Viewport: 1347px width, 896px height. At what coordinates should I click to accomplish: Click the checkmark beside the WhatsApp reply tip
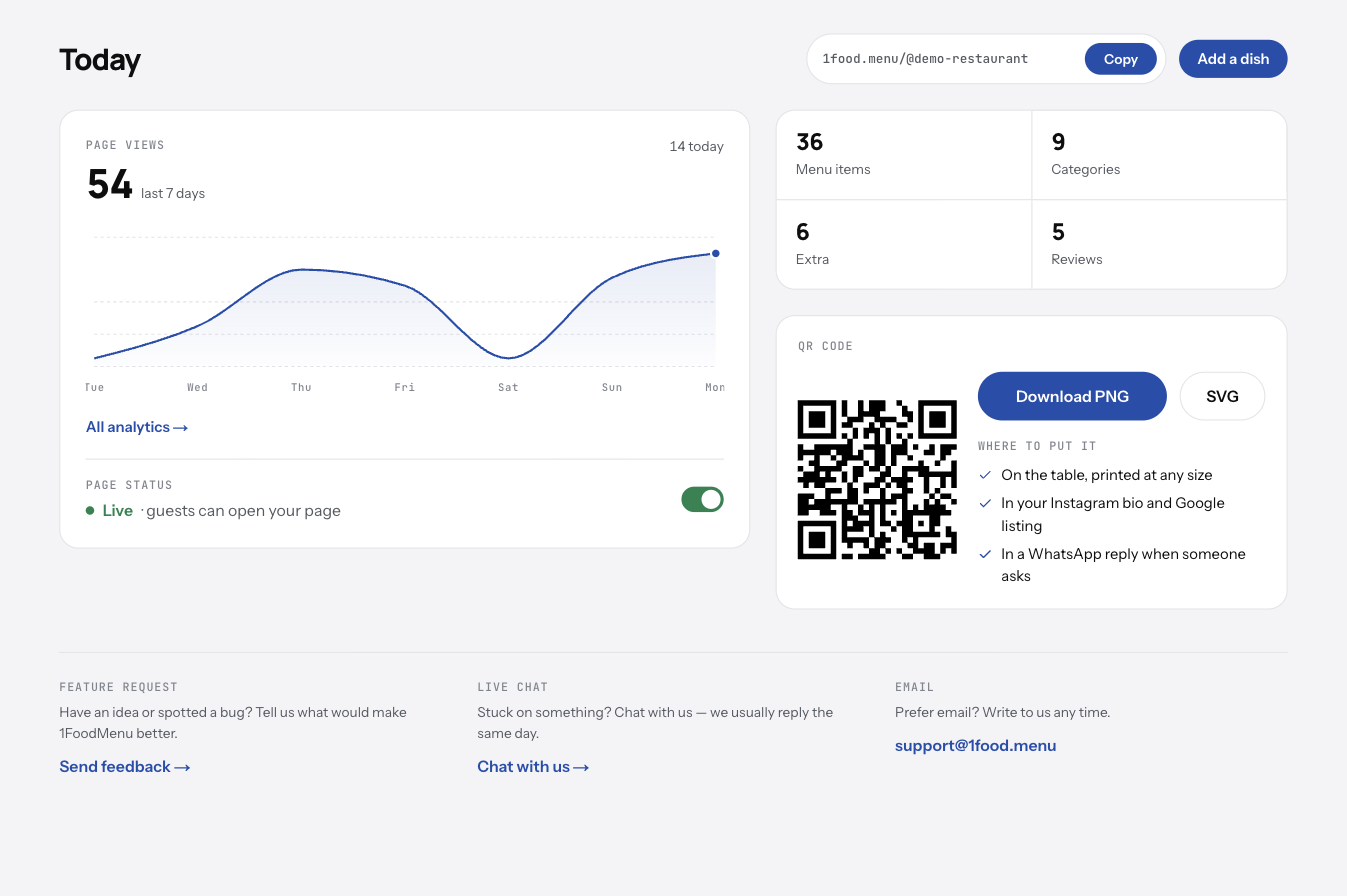point(985,554)
